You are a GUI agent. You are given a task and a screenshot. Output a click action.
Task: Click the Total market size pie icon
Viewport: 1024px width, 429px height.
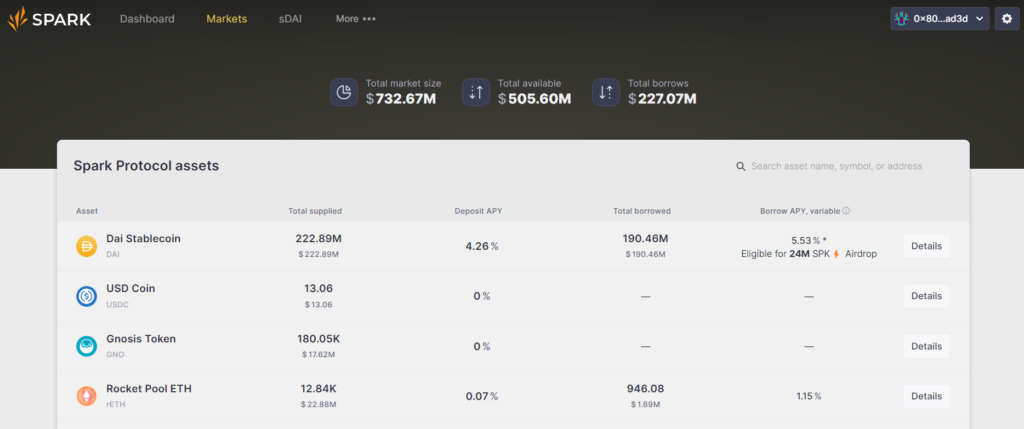tap(344, 92)
